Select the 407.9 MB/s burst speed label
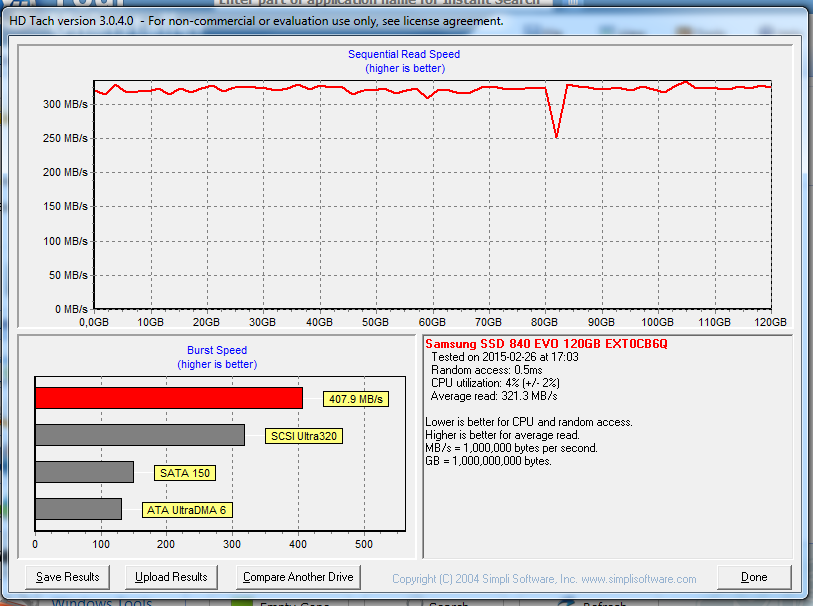Image resolution: width=813 pixels, height=606 pixels. pos(356,399)
